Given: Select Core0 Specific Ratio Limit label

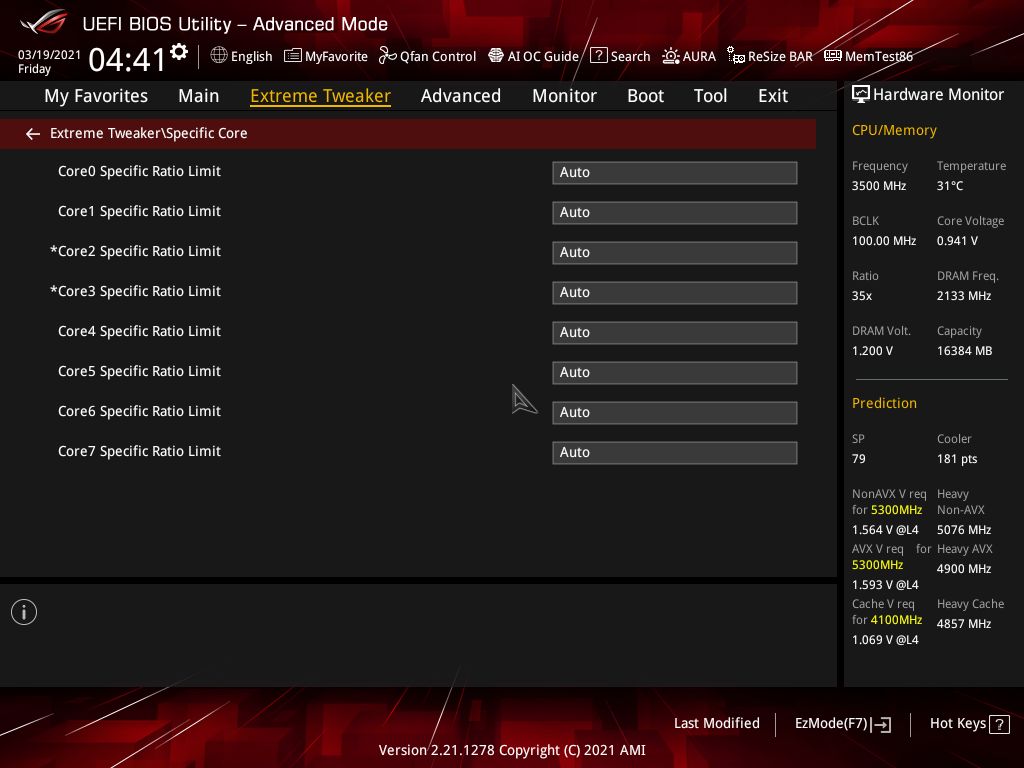Looking at the screenshot, I should tap(139, 171).
